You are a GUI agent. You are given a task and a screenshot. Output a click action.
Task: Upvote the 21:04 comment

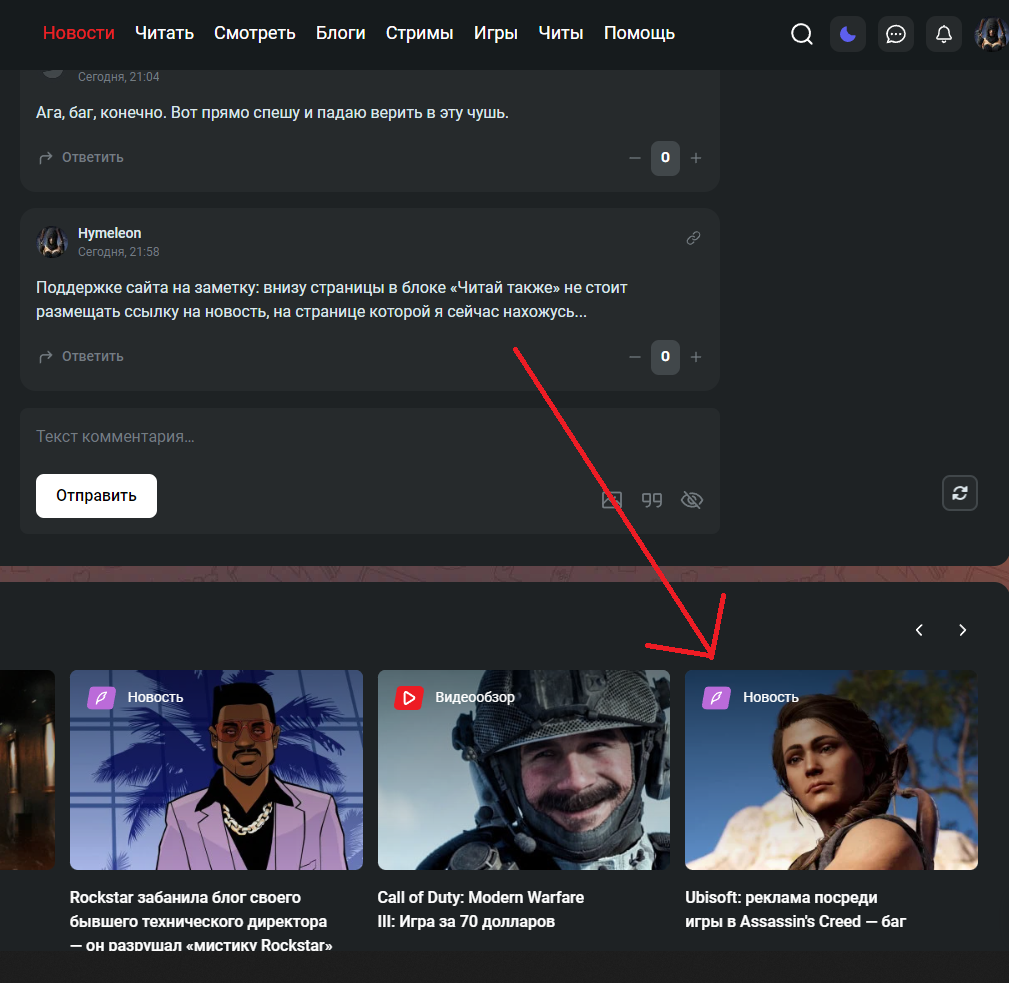pyautogui.click(x=696, y=158)
